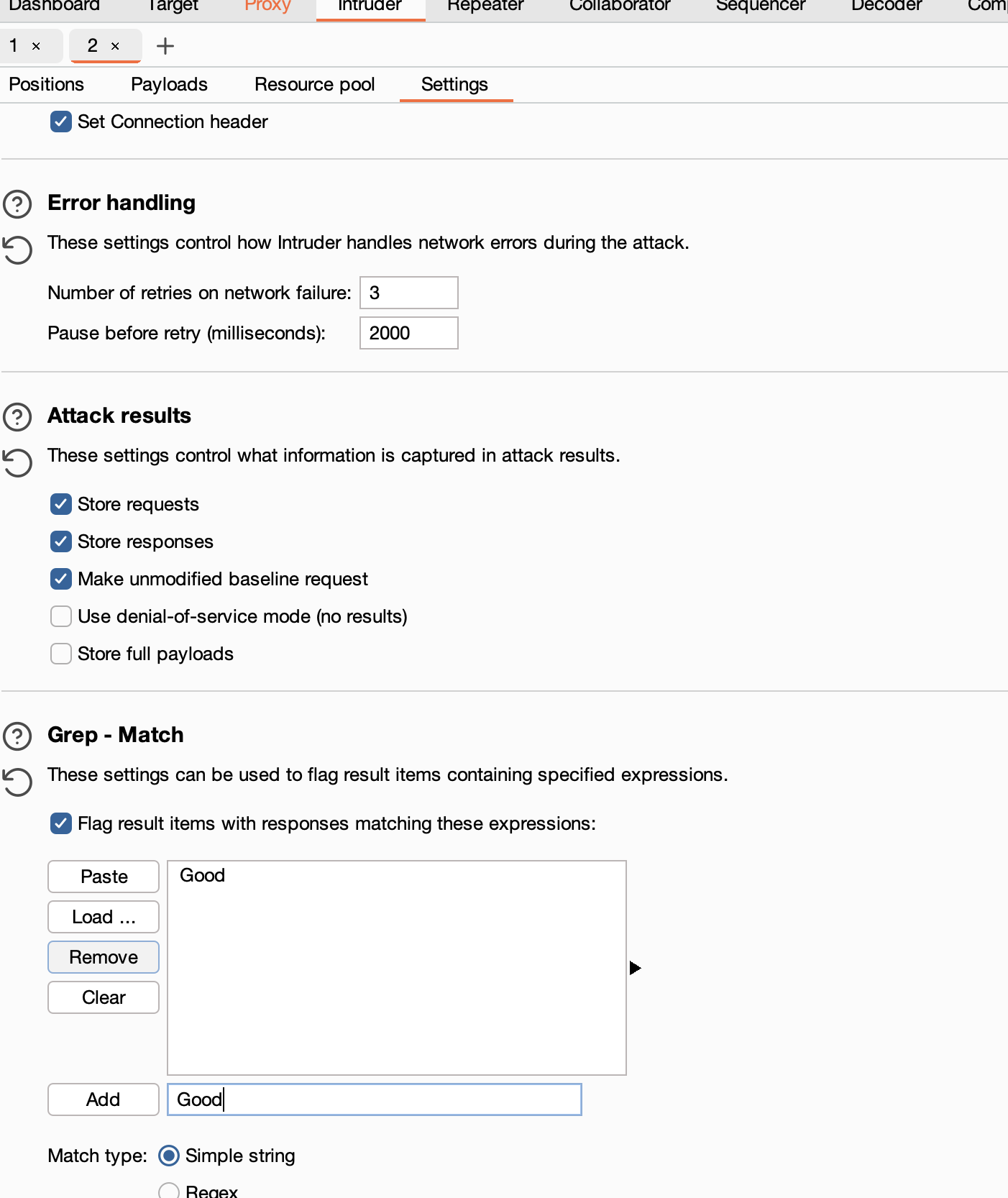Open Attack results help icon
Screen dimensions: 1008x1198
tap(17, 417)
